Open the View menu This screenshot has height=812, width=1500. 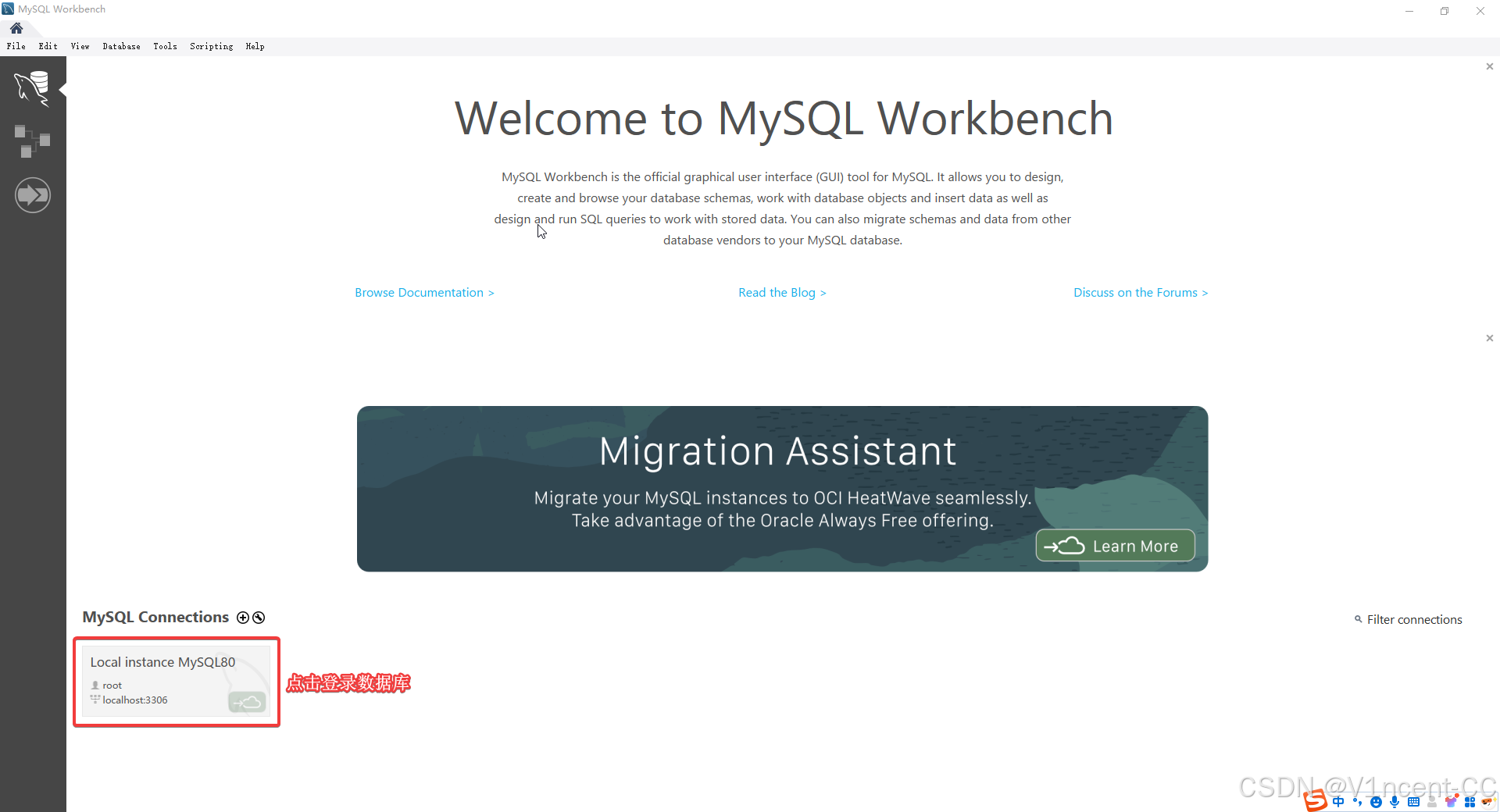(80, 46)
